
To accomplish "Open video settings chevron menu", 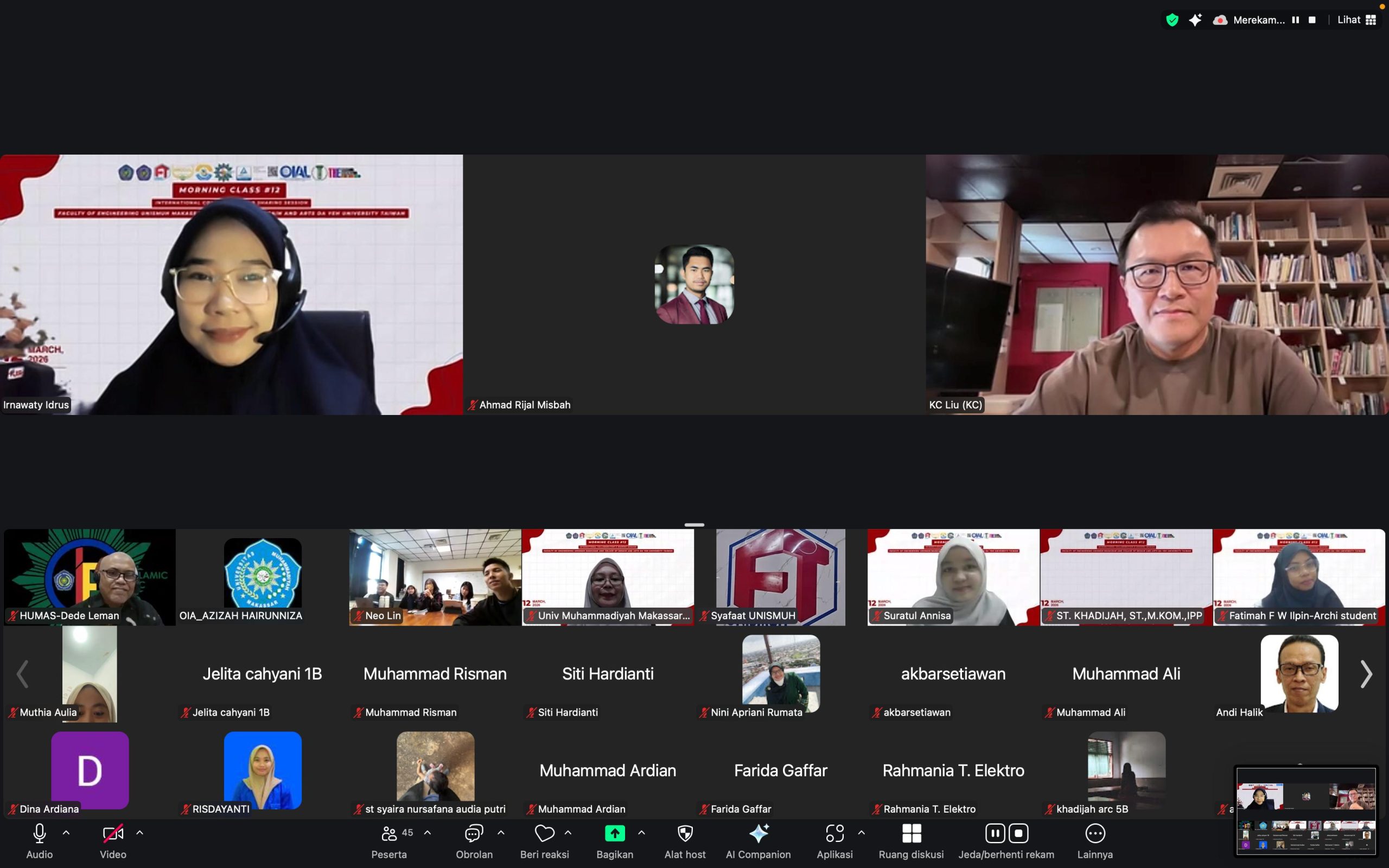I will coord(139,832).
